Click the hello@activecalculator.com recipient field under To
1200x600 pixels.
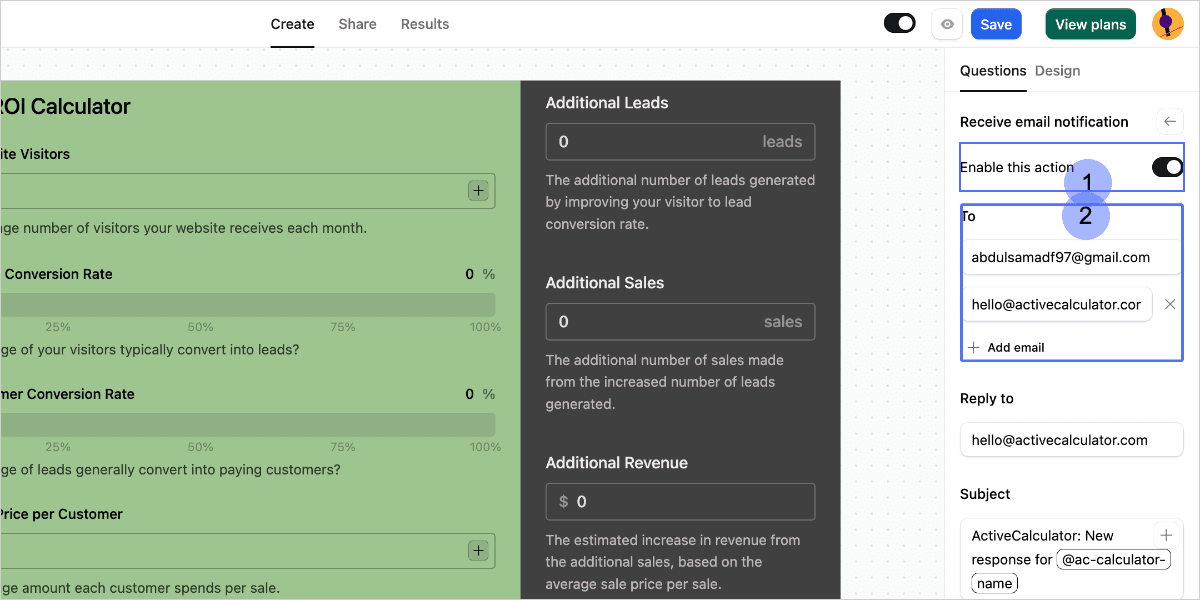pos(1058,304)
